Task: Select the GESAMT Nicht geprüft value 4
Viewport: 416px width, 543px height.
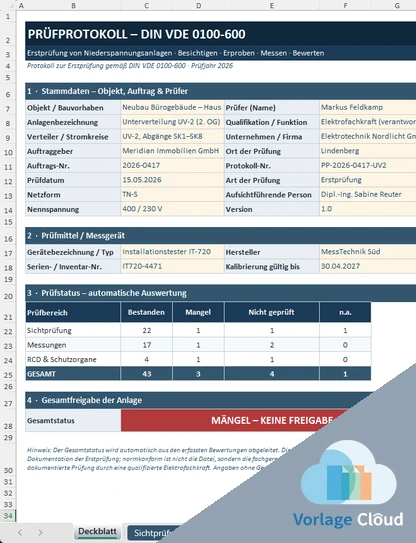Action: coord(272,374)
